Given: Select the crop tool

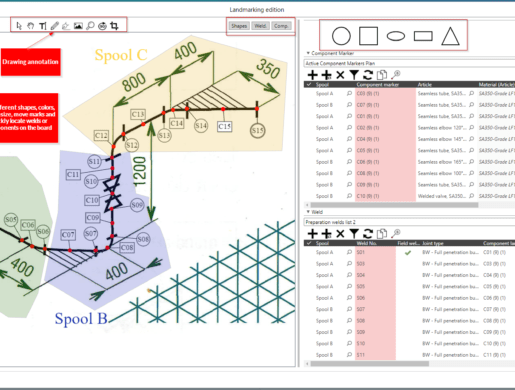Looking at the screenshot, I should [114, 26].
